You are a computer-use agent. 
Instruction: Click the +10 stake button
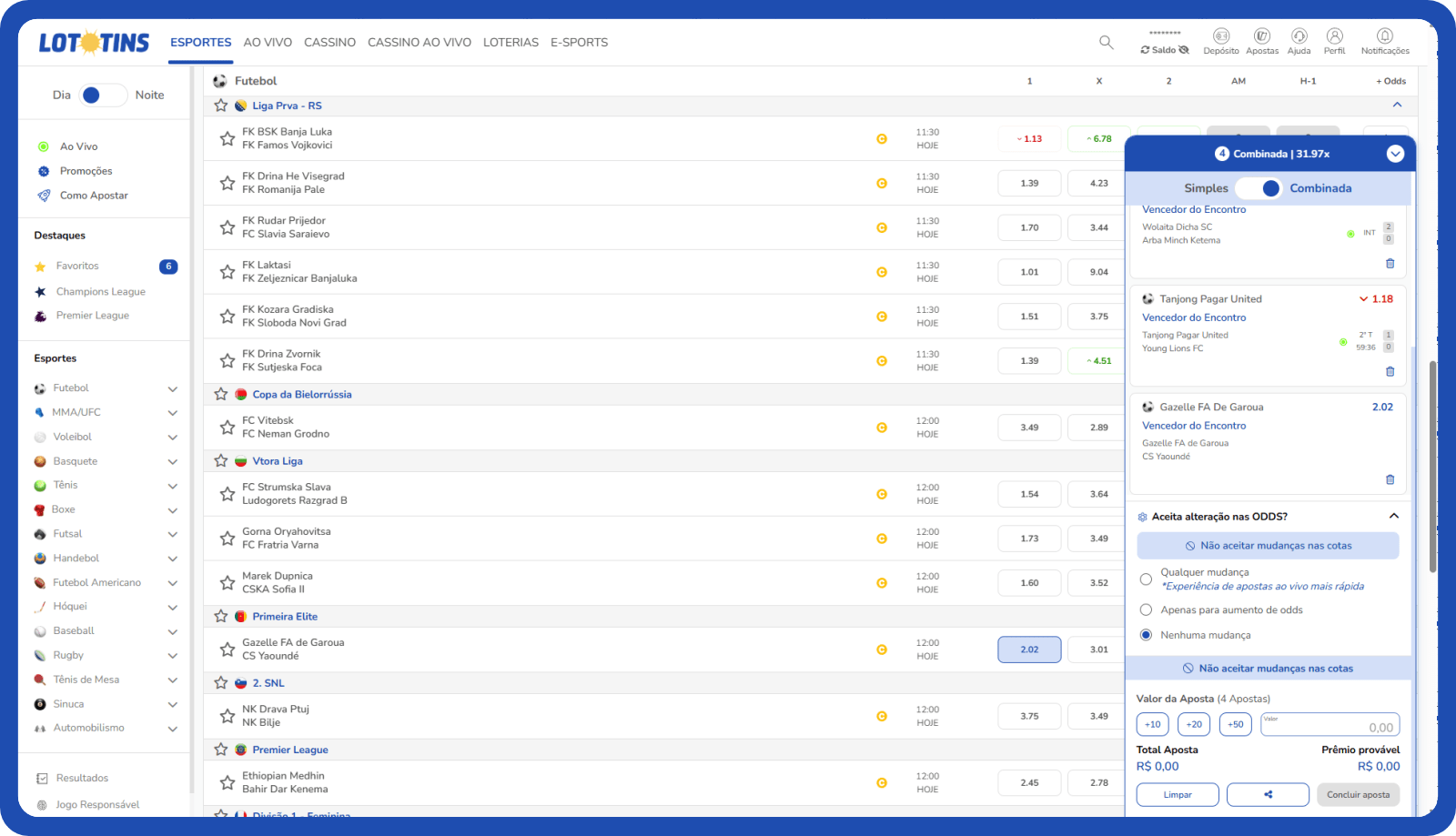point(1153,724)
